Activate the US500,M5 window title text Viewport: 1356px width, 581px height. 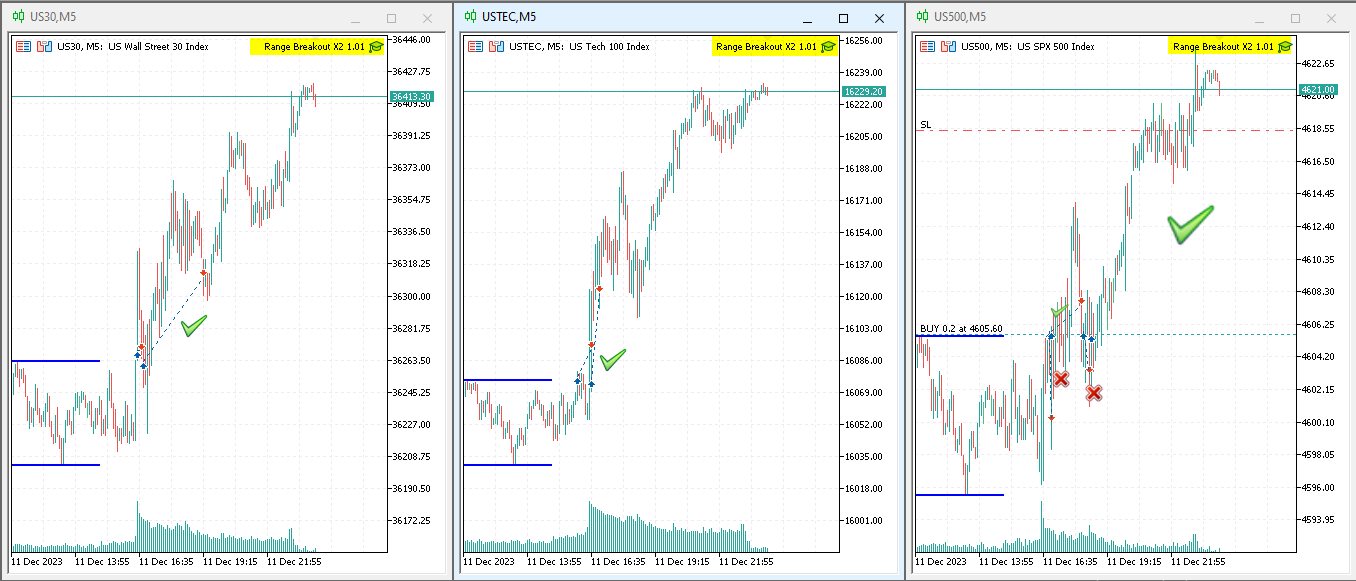[960, 17]
